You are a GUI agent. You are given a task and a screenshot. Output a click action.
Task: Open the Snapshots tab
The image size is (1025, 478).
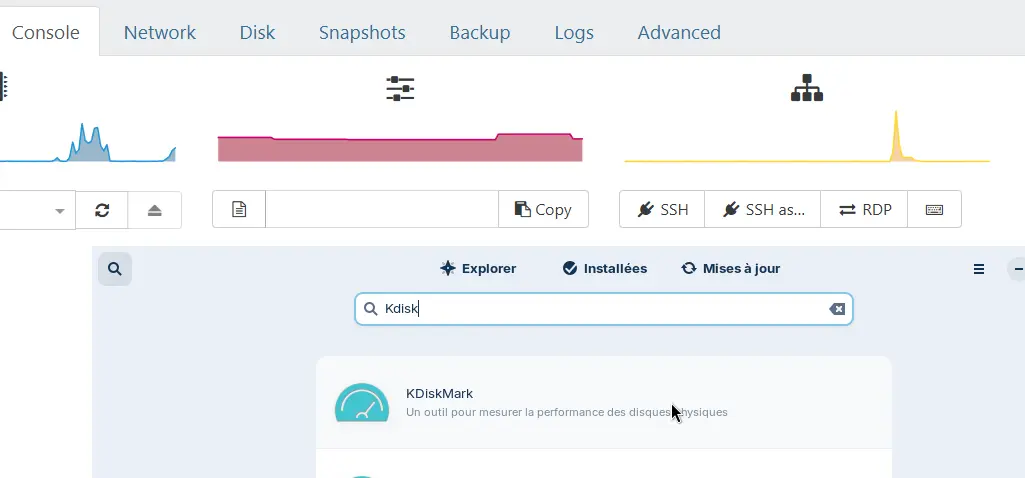pyautogui.click(x=362, y=32)
